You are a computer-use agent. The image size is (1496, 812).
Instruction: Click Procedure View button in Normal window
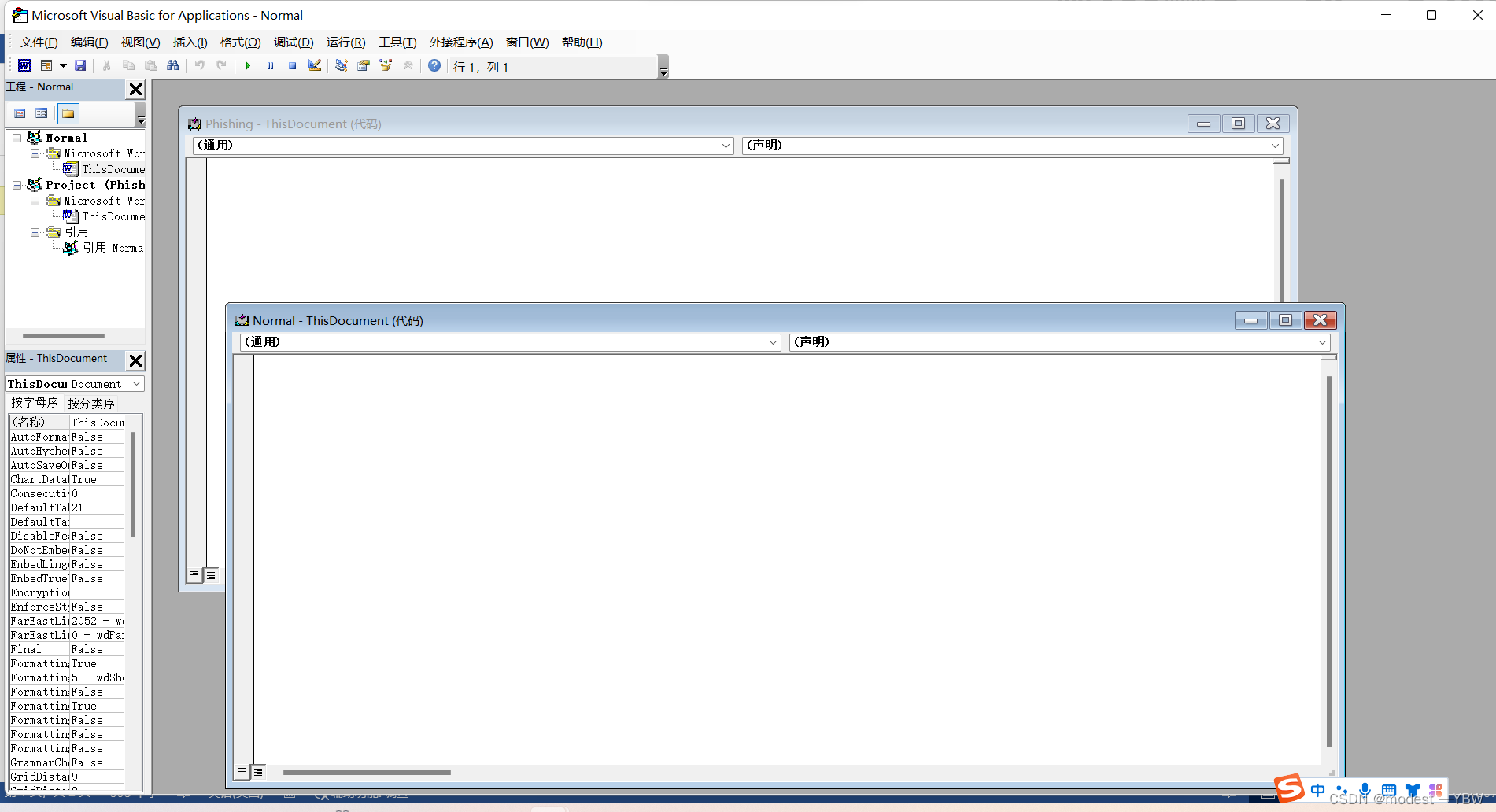click(x=242, y=772)
